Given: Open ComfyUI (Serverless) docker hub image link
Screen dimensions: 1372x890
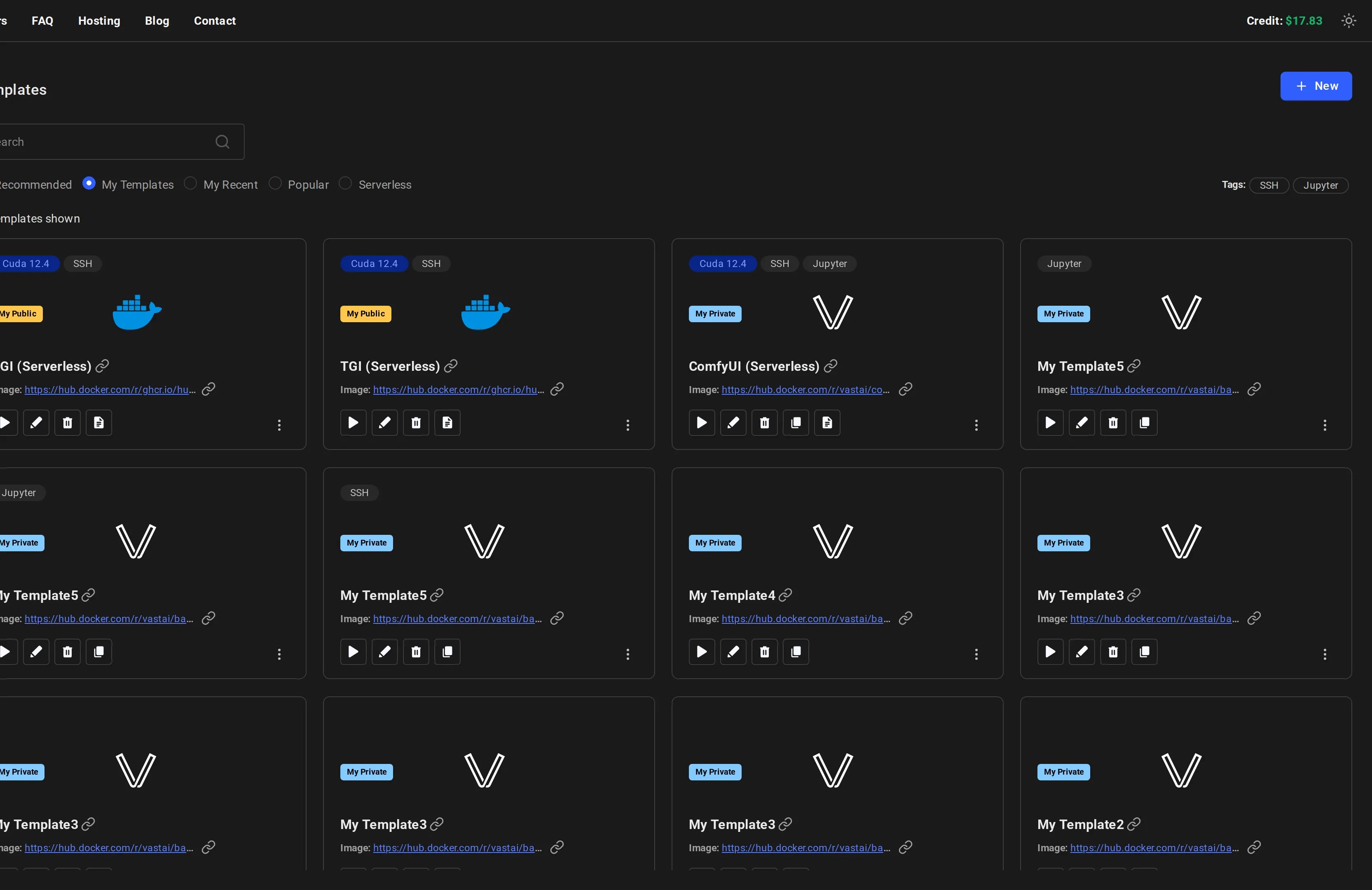Looking at the screenshot, I should [x=805, y=390].
